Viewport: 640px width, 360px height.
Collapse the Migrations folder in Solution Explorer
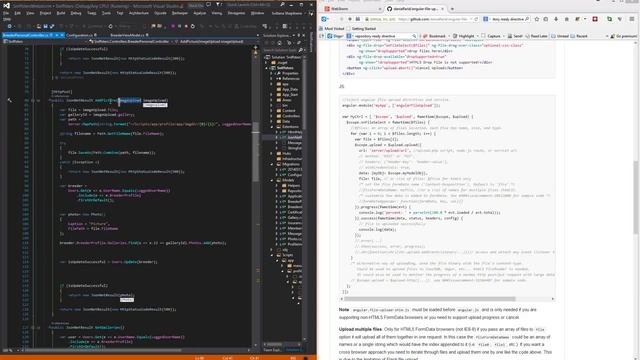(272, 164)
